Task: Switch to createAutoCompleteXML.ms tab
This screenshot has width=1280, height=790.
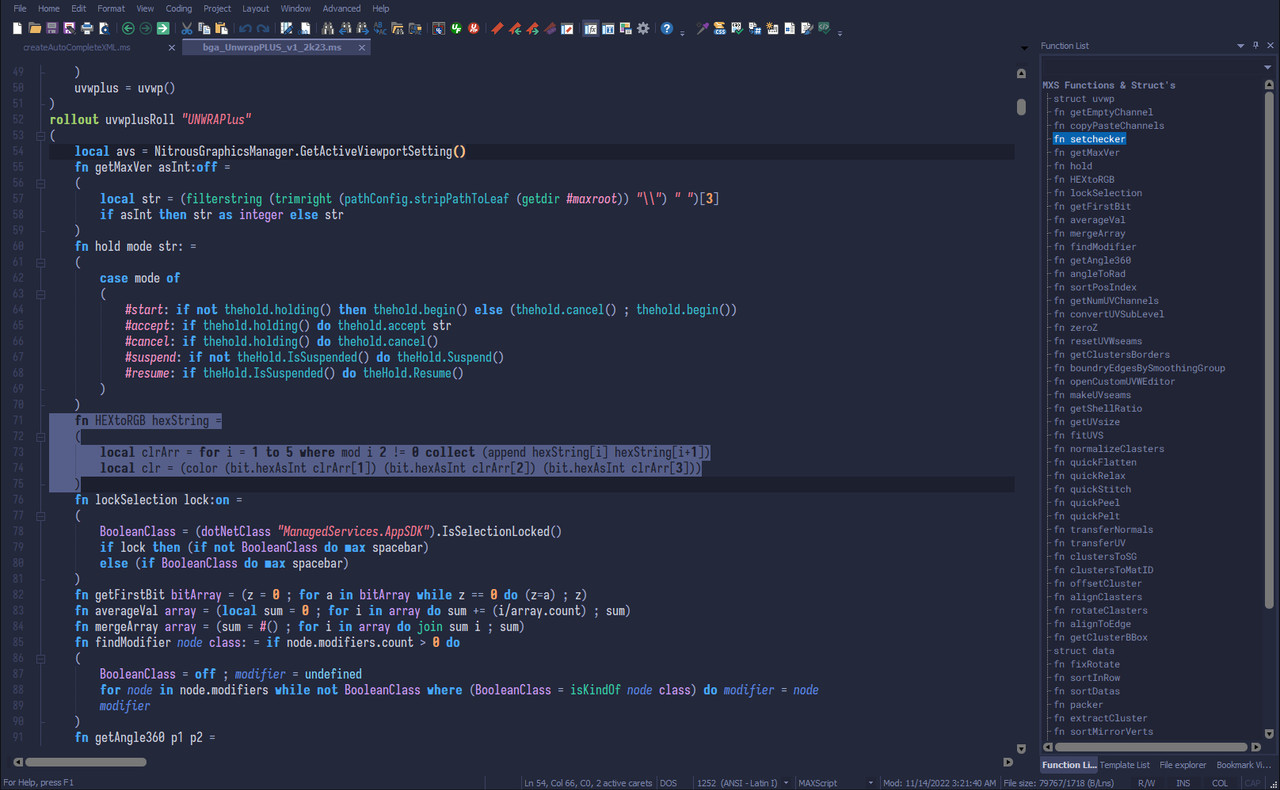Action: 76,47
